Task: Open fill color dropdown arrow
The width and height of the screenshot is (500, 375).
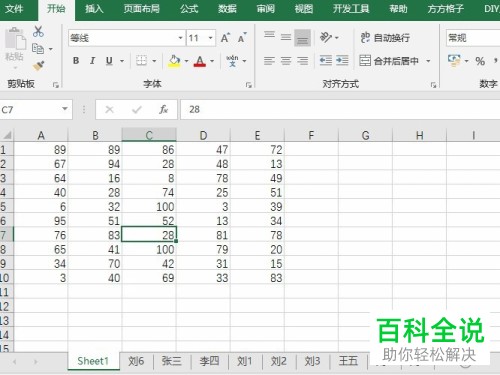Action: [x=186, y=61]
